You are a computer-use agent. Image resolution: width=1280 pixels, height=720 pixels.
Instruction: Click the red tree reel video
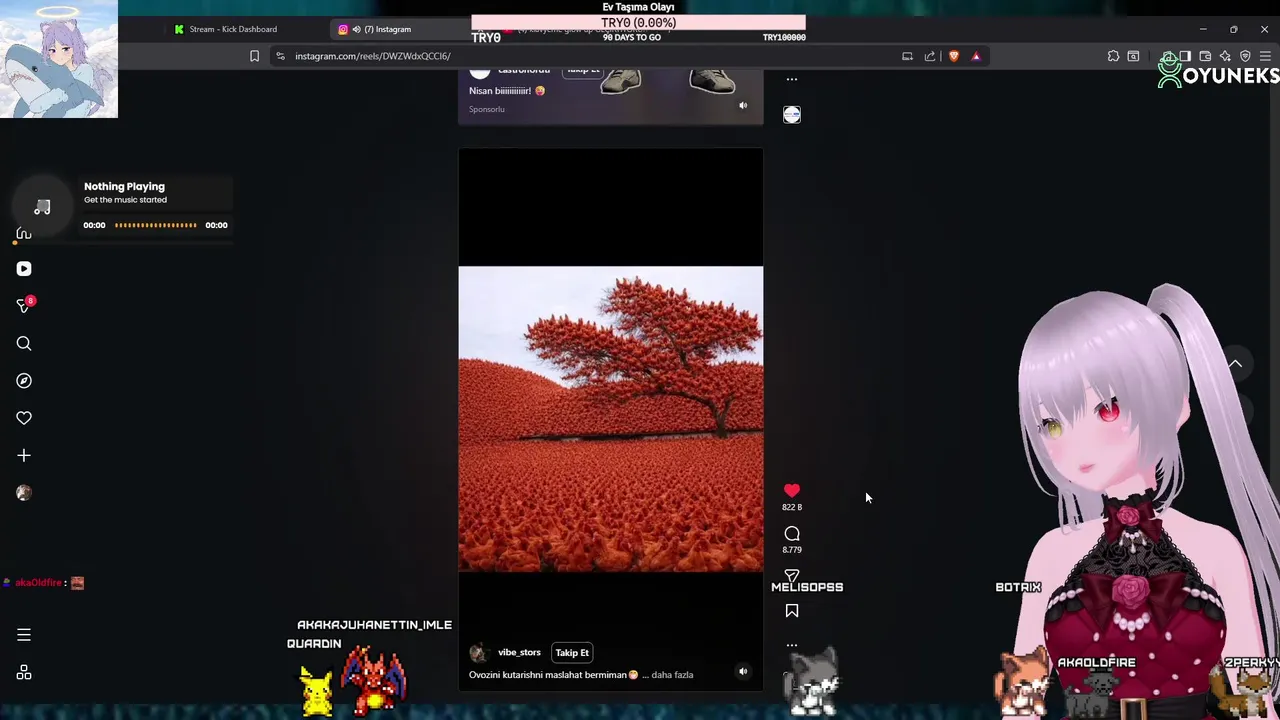[611, 419]
